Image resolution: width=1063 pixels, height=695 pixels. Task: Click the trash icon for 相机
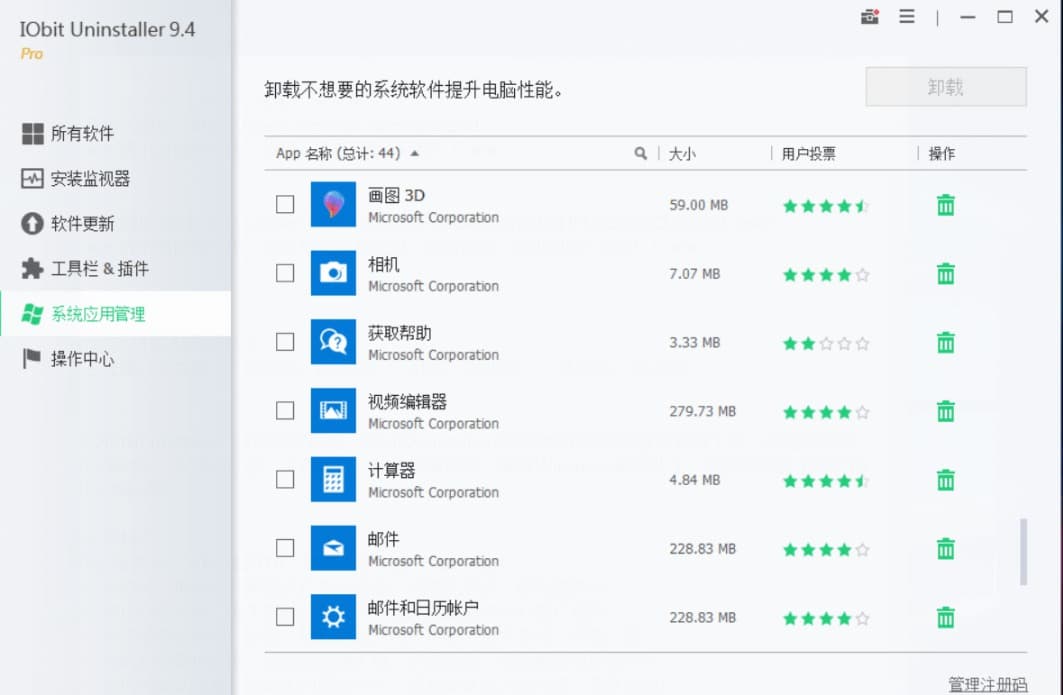[946, 273]
